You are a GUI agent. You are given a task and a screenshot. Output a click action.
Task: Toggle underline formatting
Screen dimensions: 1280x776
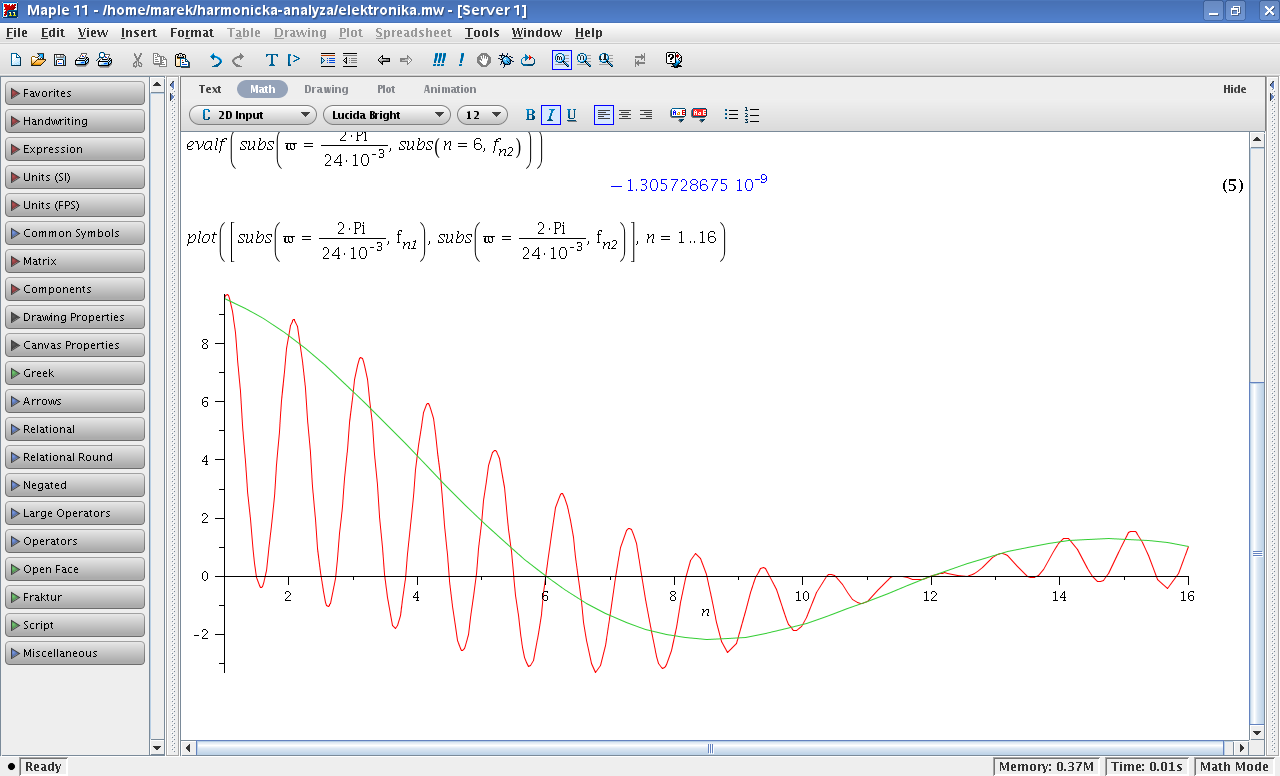pyautogui.click(x=572, y=115)
